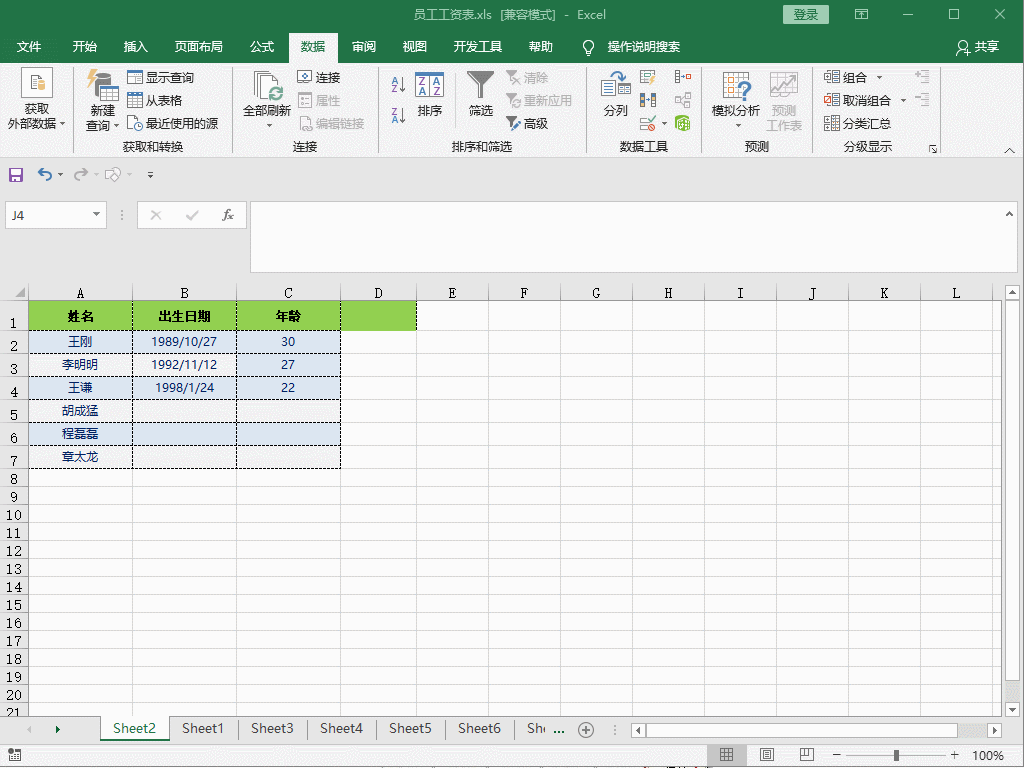Click the Data Validation icon
The width and height of the screenshot is (1024, 768).
click(x=647, y=123)
